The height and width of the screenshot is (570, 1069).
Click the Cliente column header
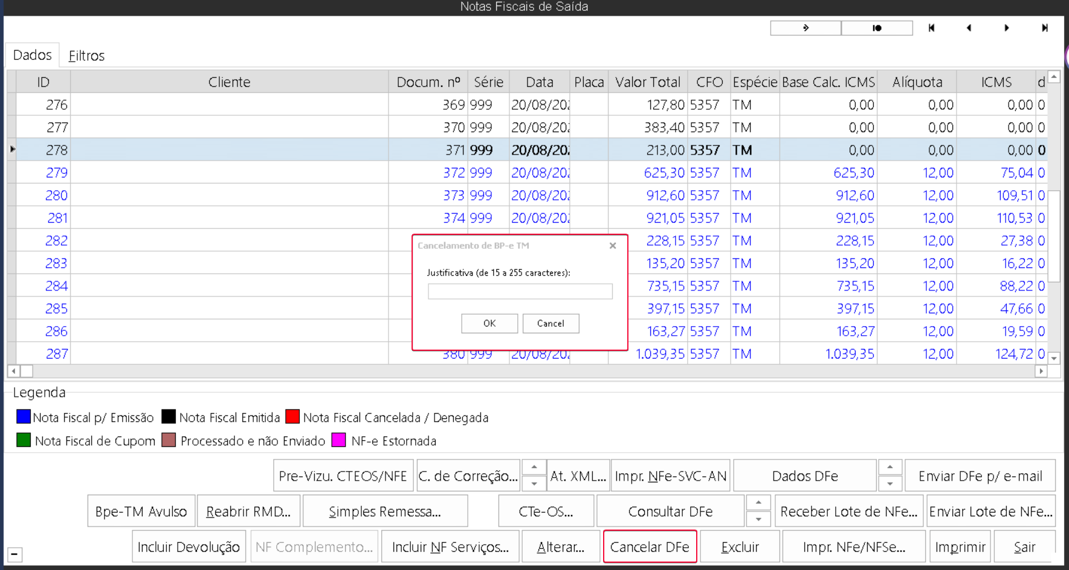pyautogui.click(x=229, y=82)
